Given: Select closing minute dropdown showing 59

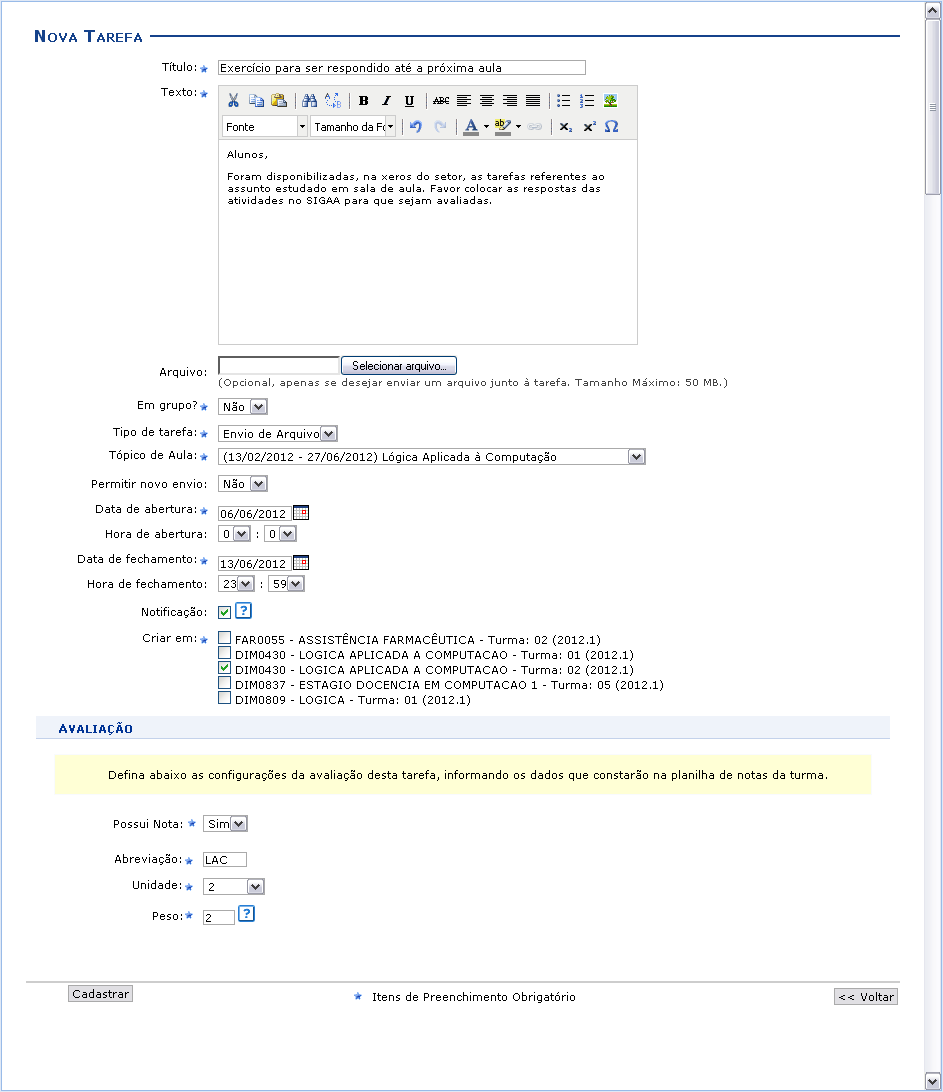Looking at the screenshot, I should pyautogui.click(x=286, y=584).
